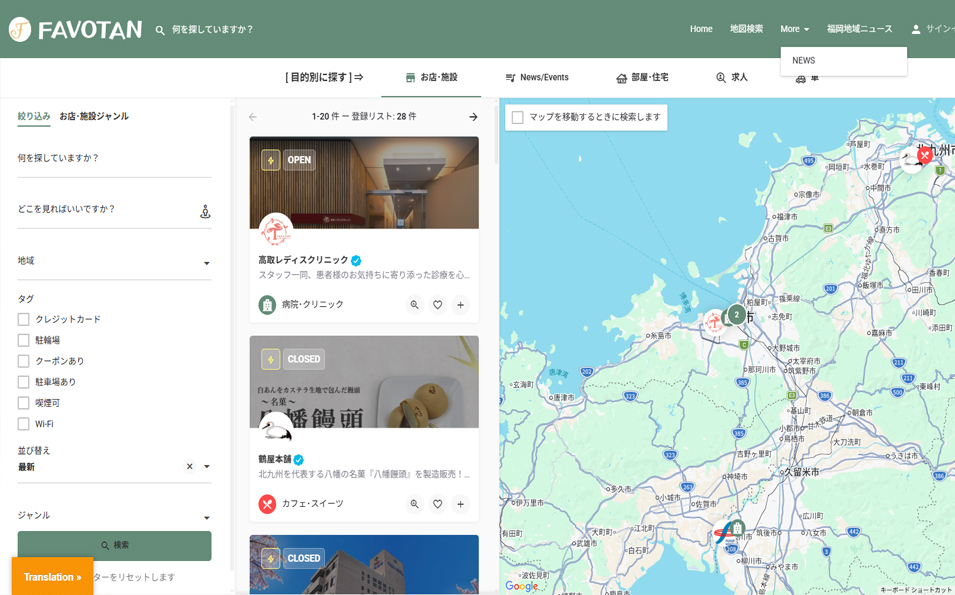Open the Translation button

click(x=52, y=577)
